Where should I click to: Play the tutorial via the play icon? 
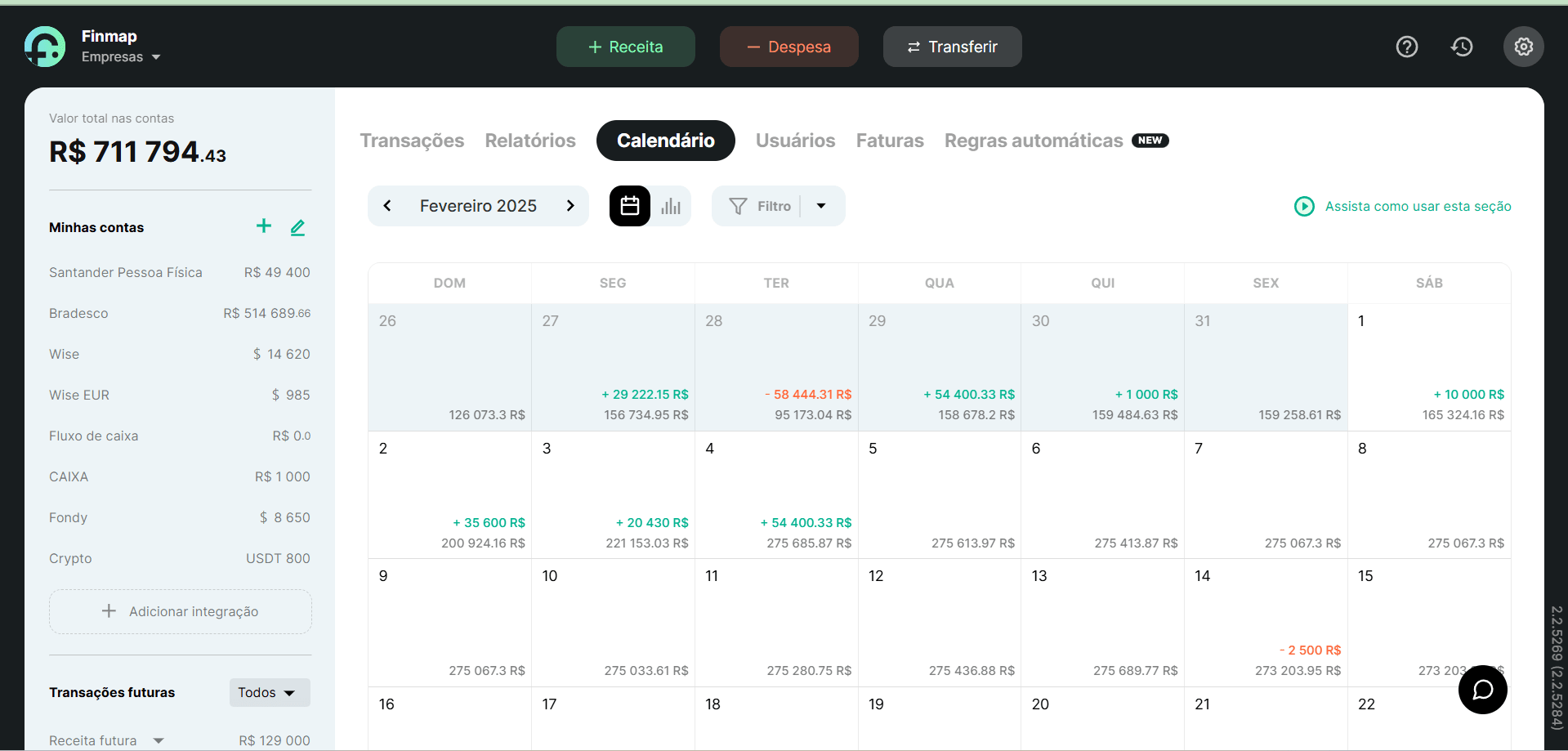[x=1304, y=206]
